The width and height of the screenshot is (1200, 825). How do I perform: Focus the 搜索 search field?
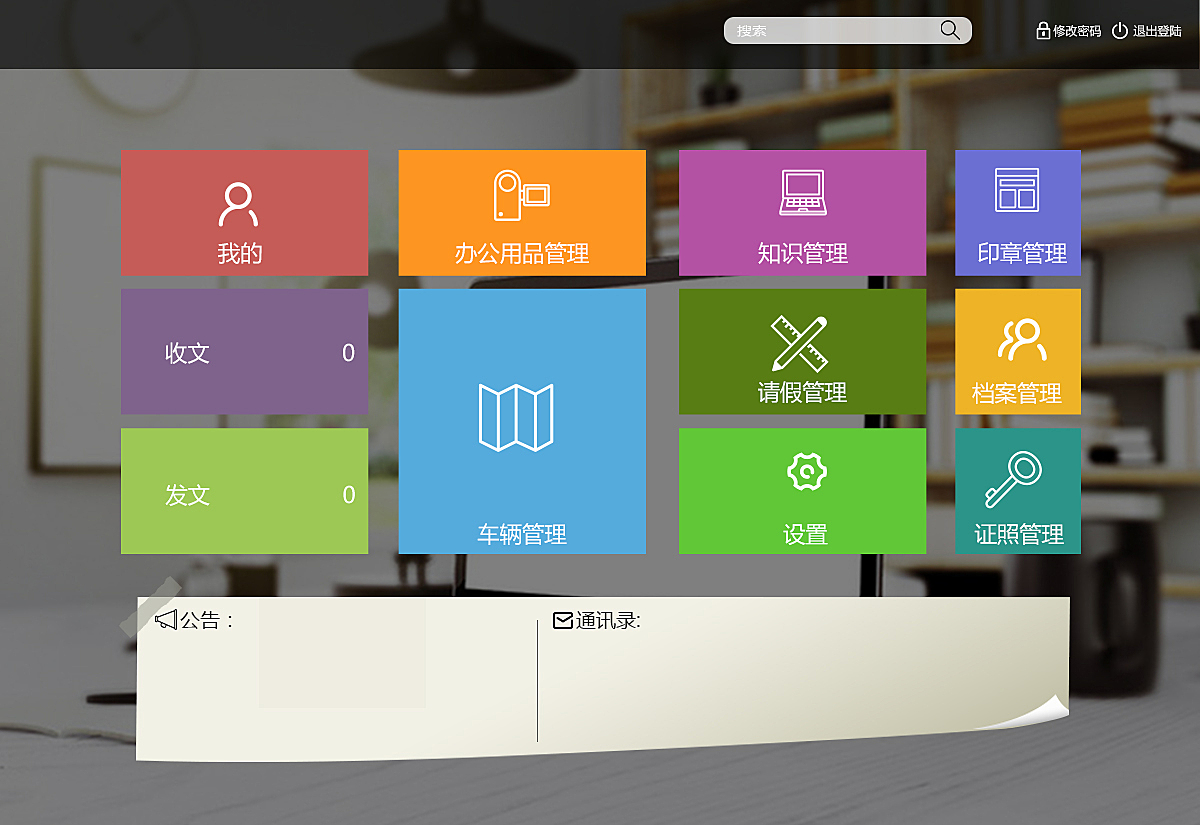(847, 30)
